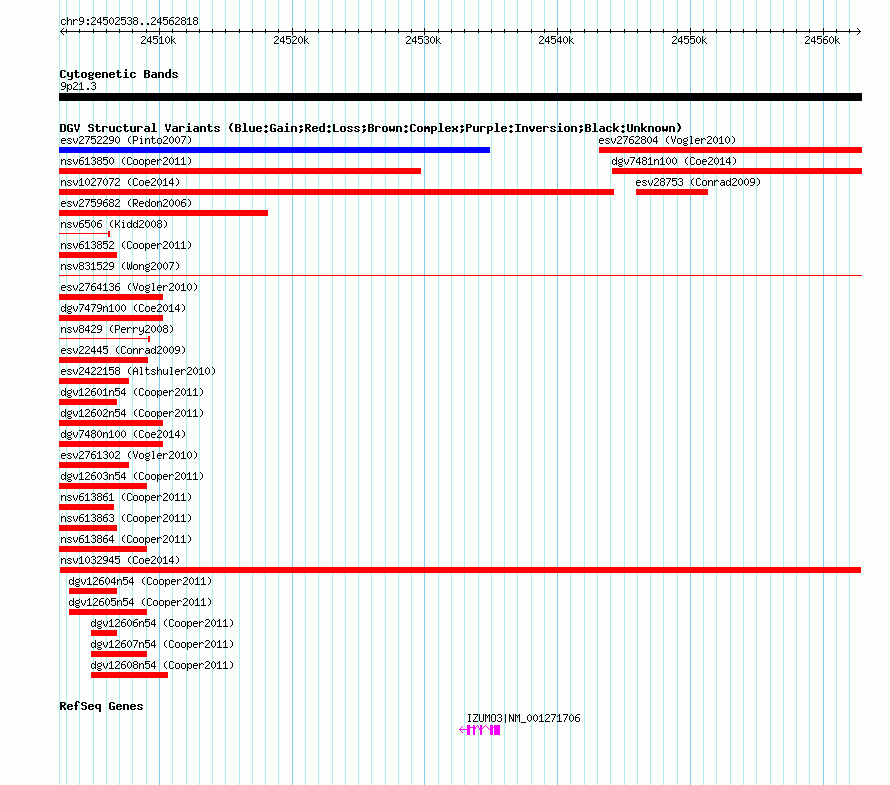Image resolution: width=890 pixels, height=785 pixels.
Task: Click the 9p21.3 band label
Action: (78, 86)
